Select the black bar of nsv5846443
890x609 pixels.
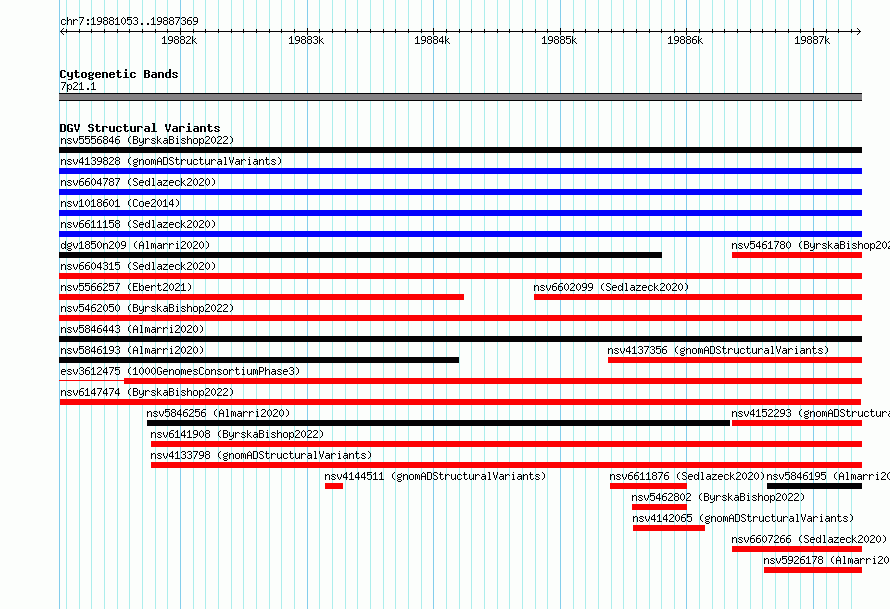click(460, 339)
